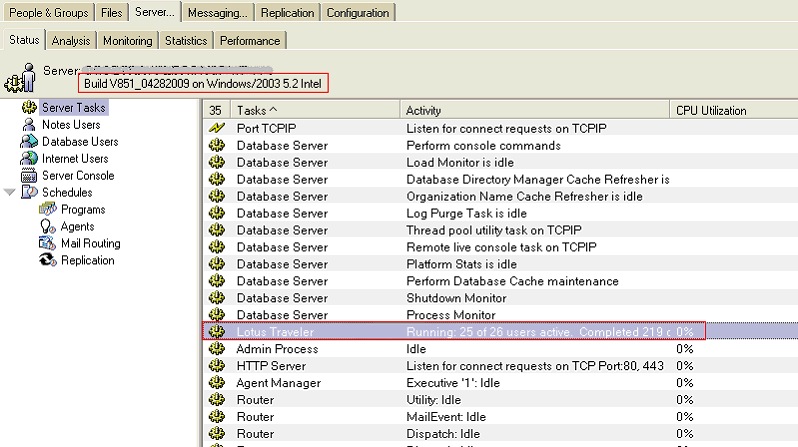The height and width of the screenshot is (447, 798).
Task: Open the People & Groups tab
Action: (49, 12)
